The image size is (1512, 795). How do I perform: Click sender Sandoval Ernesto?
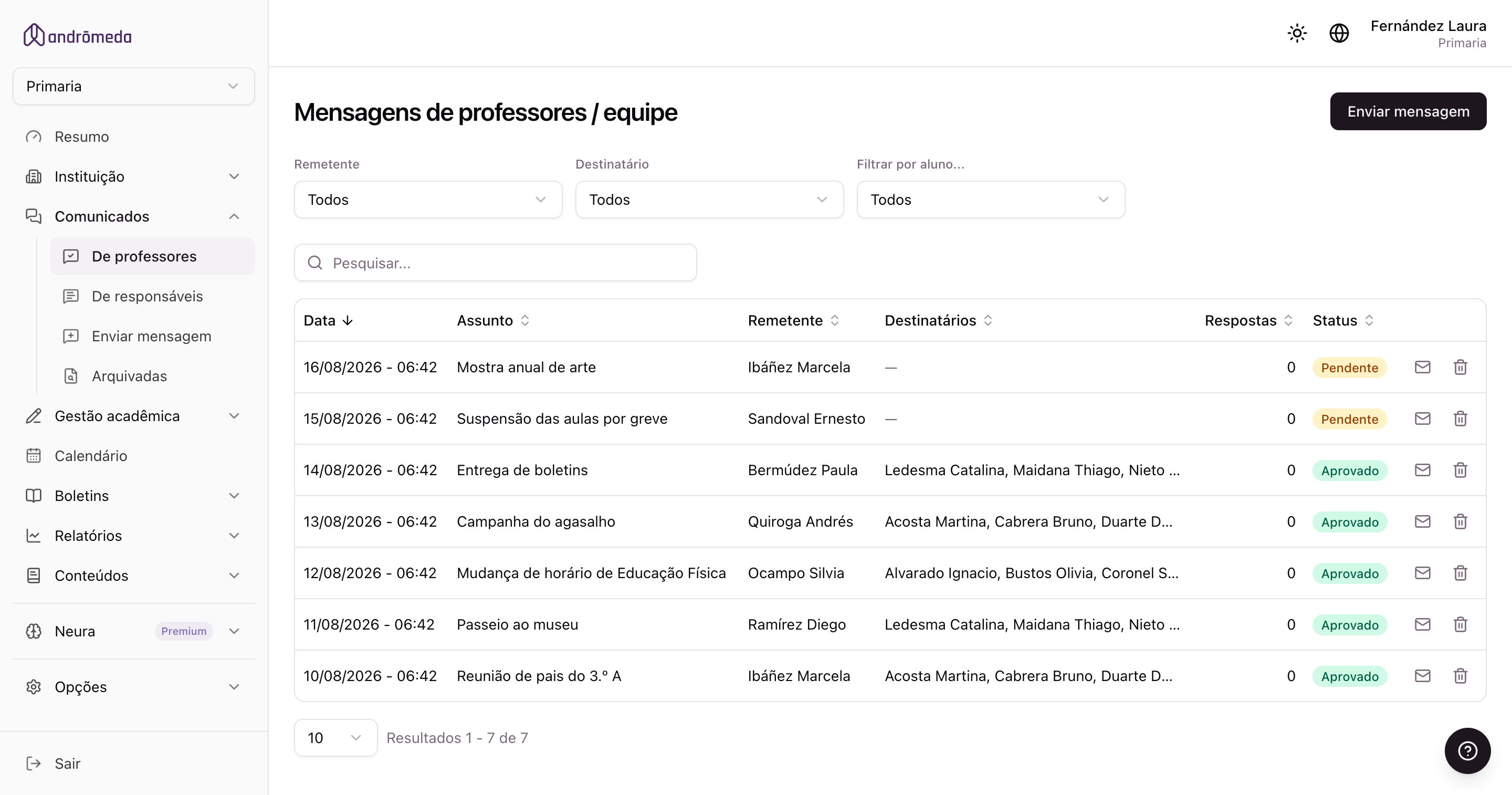(806, 419)
